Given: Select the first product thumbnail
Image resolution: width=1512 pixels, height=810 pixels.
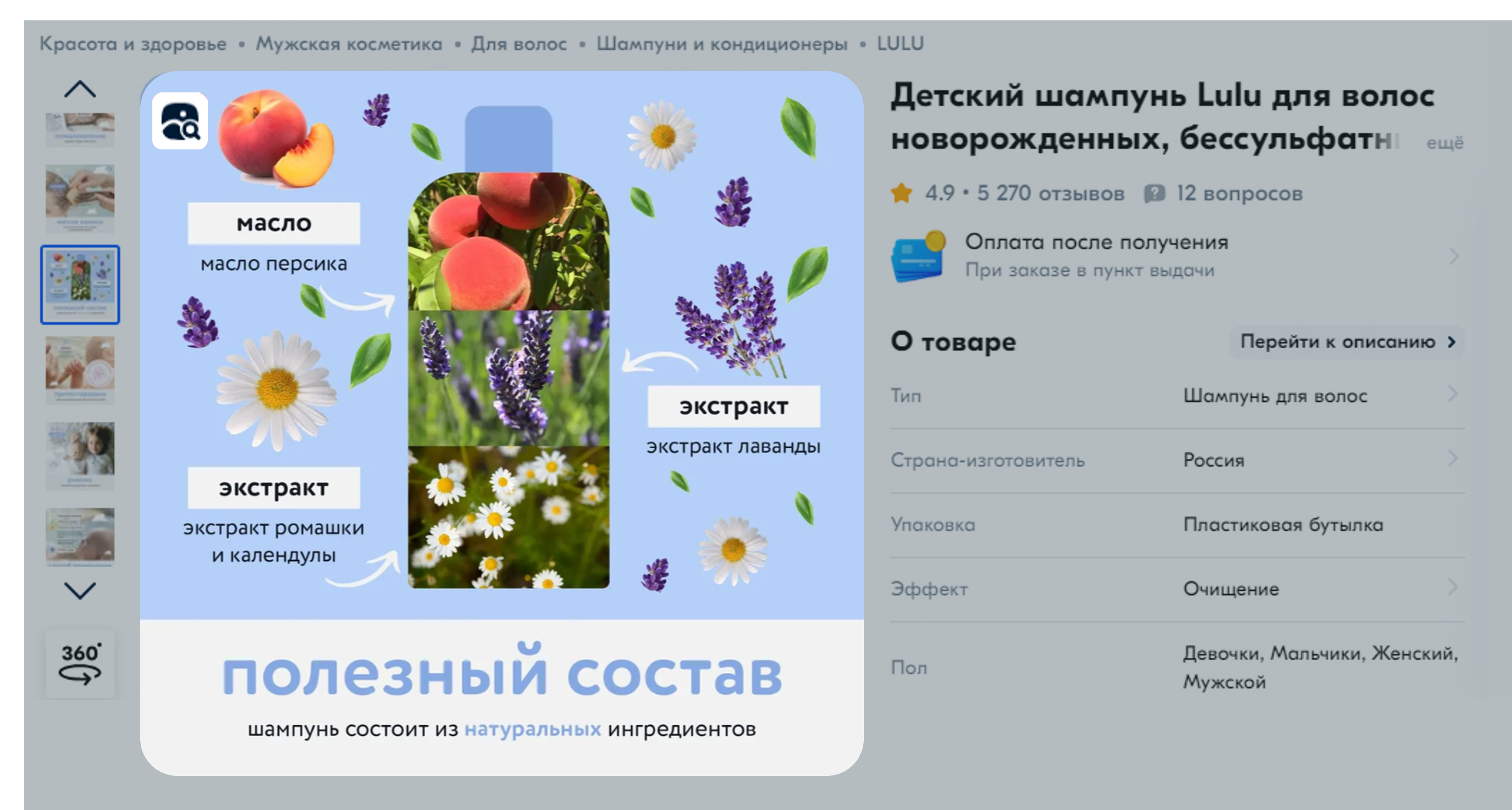Looking at the screenshot, I should (80, 130).
